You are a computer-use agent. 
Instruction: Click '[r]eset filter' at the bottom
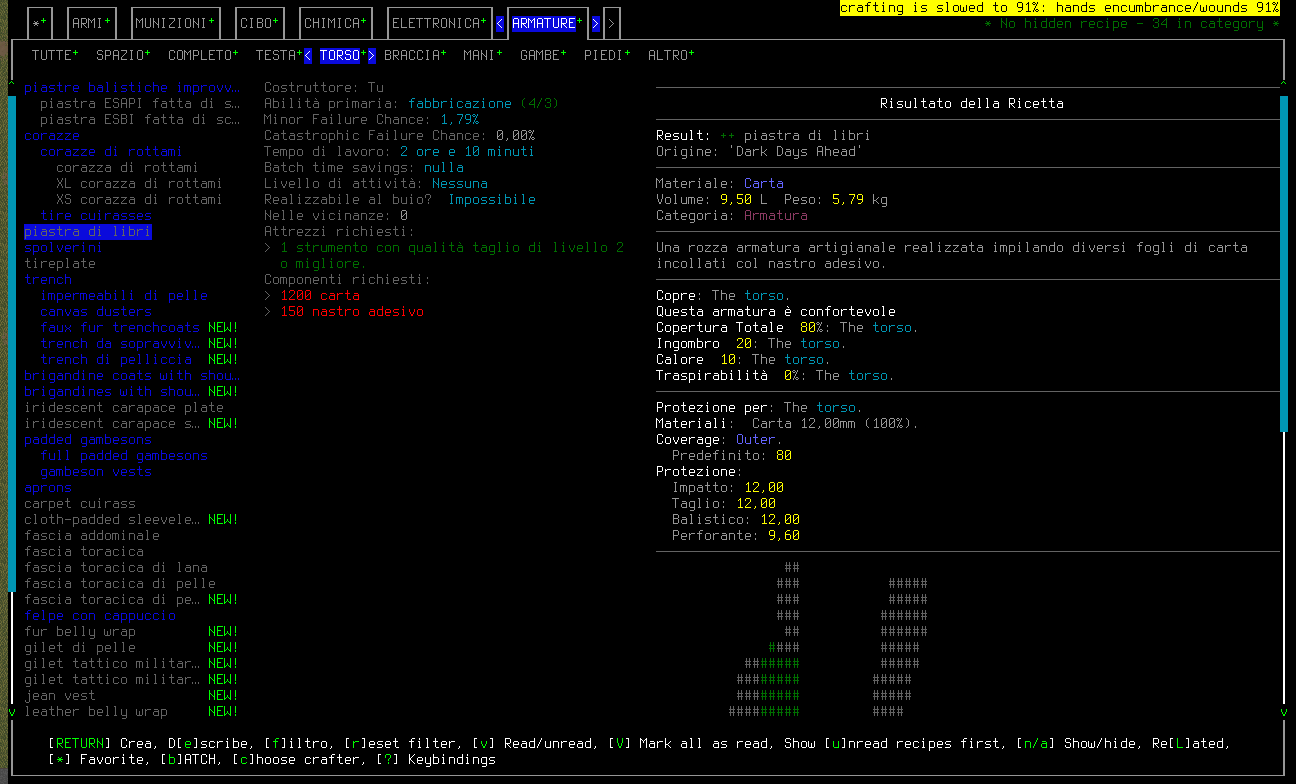403,743
